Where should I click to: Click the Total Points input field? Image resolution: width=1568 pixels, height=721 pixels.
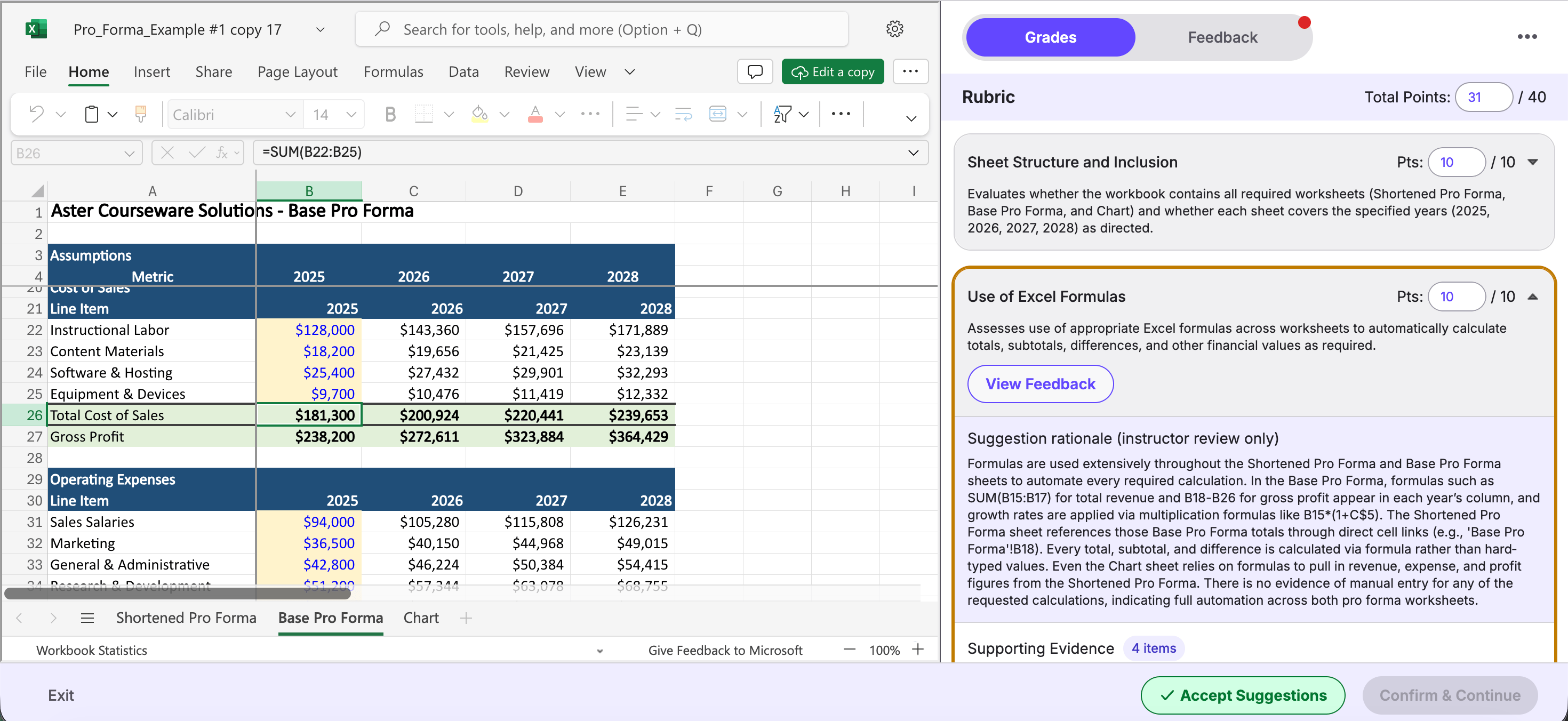pos(1483,97)
